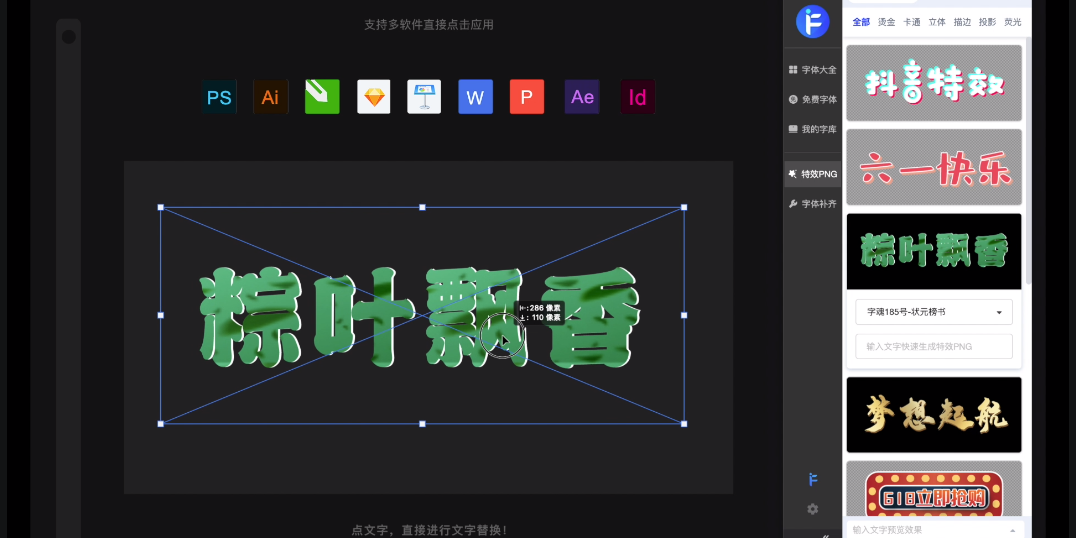
Task: Click the Sketch diamond icon
Action: pyautogui.click(x=374, y=97)
